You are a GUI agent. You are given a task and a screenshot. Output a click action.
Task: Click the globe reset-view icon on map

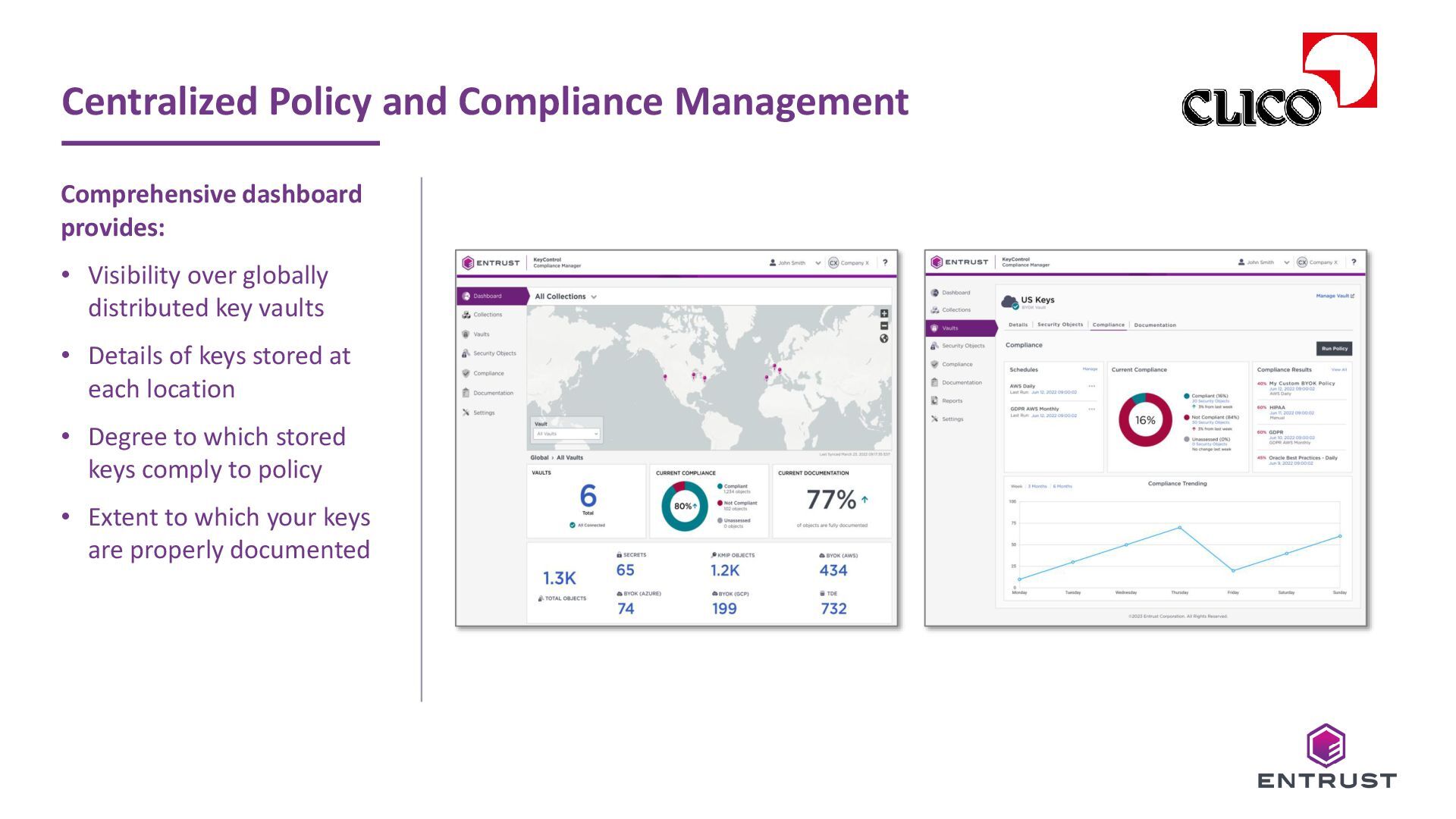[884, 339]
